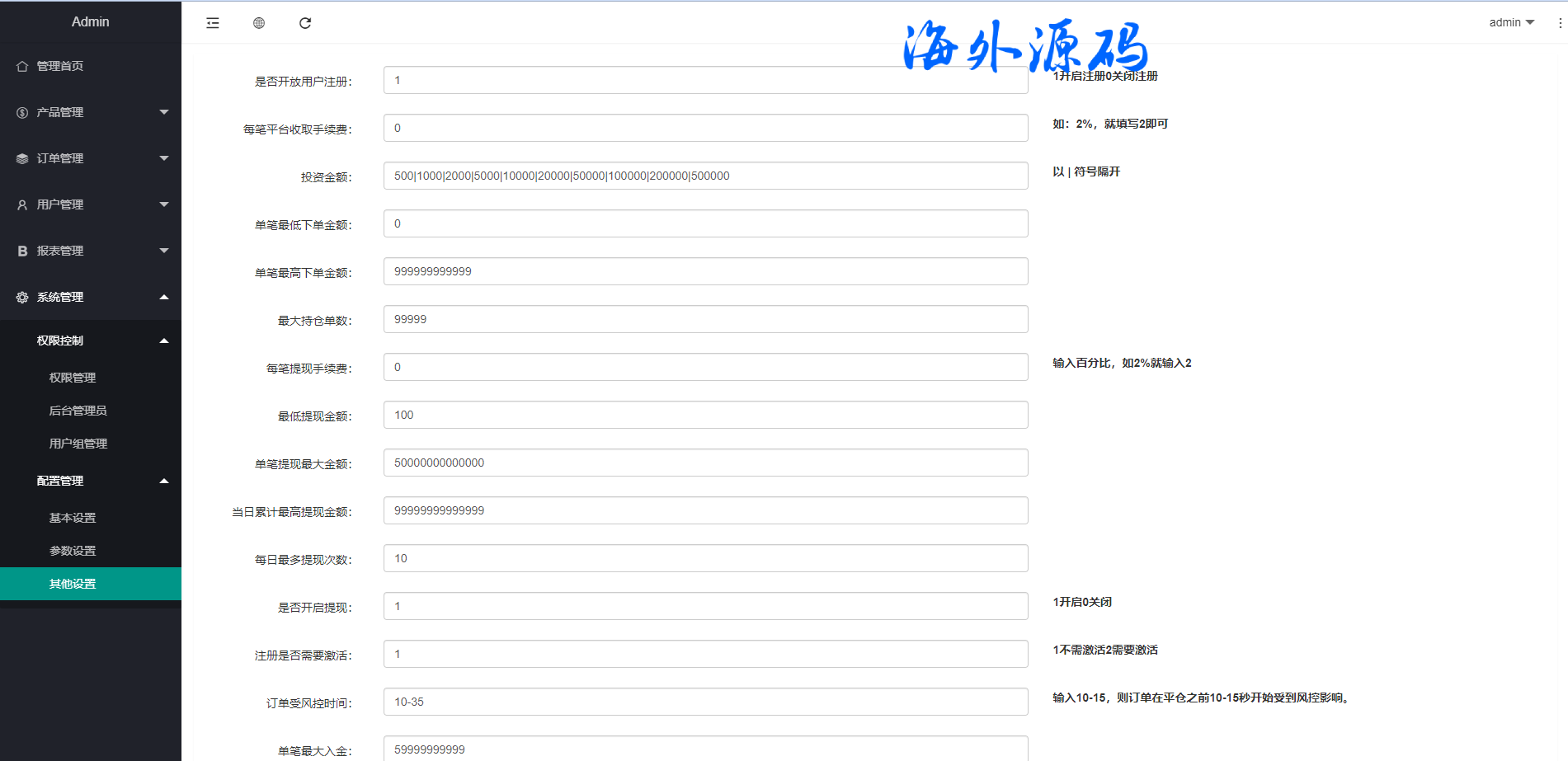Click the layers icon beside 订单管理
The width and height of the screenshot is (1568, 761).
click(22, 158)
